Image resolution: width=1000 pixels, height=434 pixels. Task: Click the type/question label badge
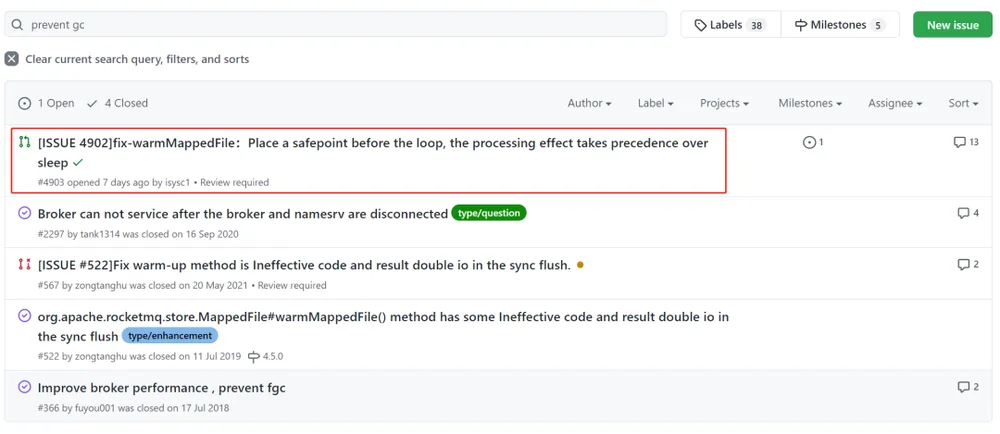[489, 213]
